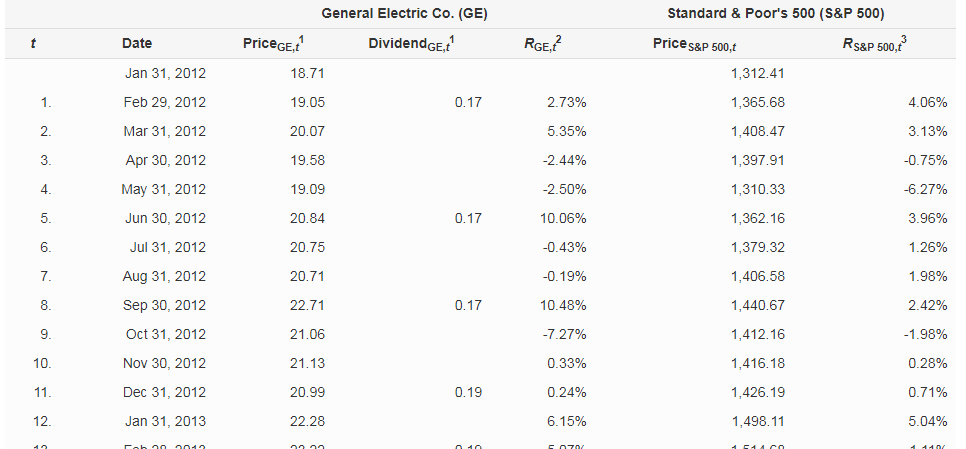Click the Date column header

(137, 43)
